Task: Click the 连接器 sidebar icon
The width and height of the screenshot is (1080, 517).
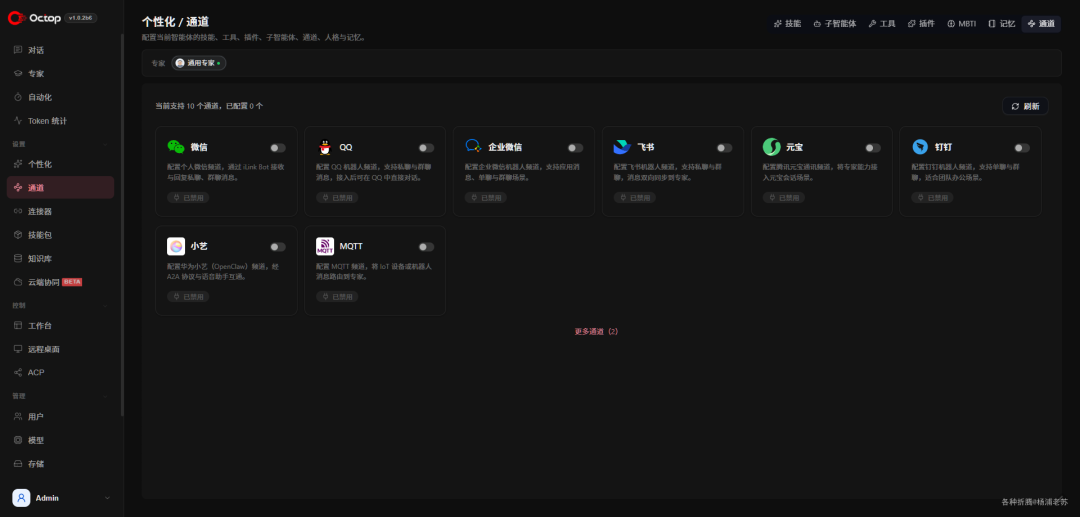Action: click(x=18, y=211)
